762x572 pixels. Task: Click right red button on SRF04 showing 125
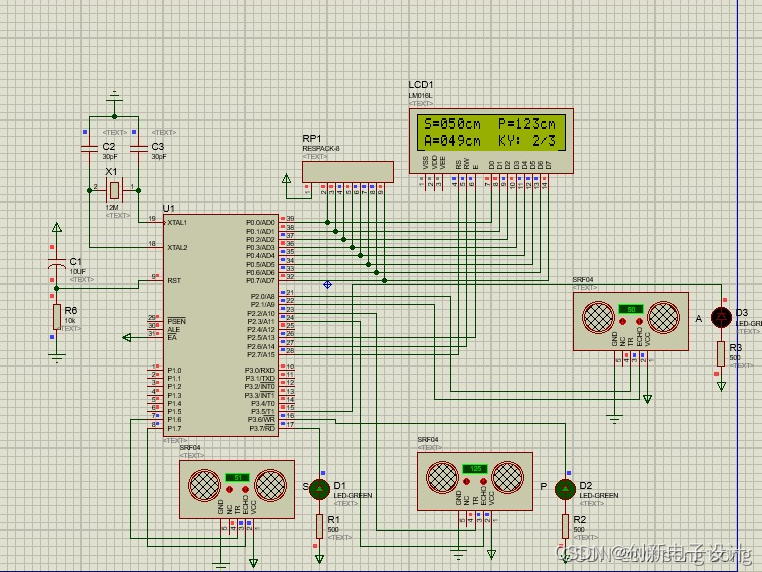click(483, 481)
